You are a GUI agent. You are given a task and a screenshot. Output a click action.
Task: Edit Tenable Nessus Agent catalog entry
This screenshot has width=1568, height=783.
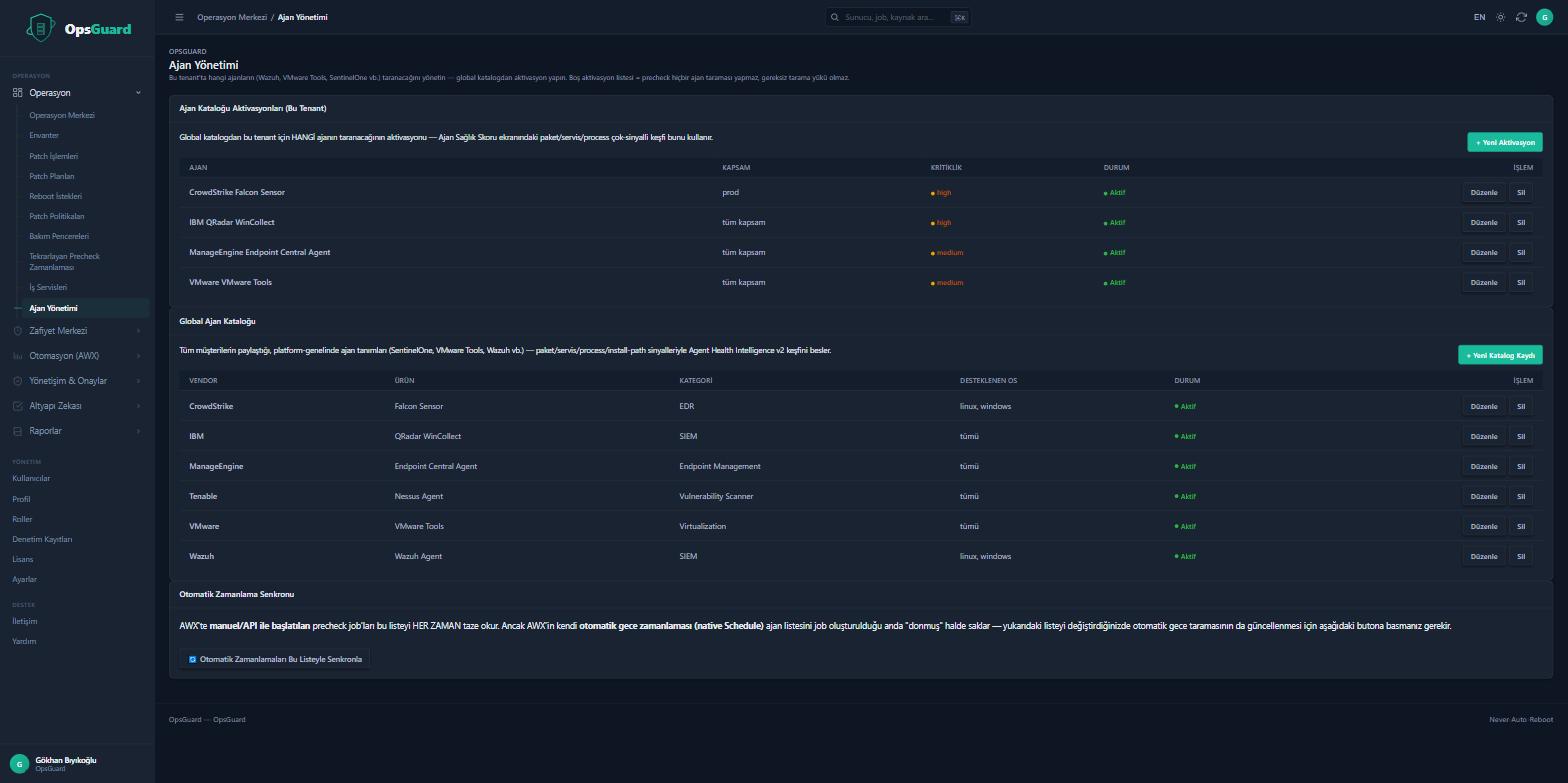[x=1484, y=497]
